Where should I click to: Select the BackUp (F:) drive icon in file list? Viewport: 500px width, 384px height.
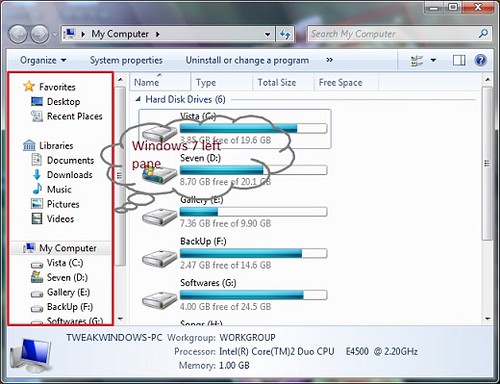[x=159, y=259]
